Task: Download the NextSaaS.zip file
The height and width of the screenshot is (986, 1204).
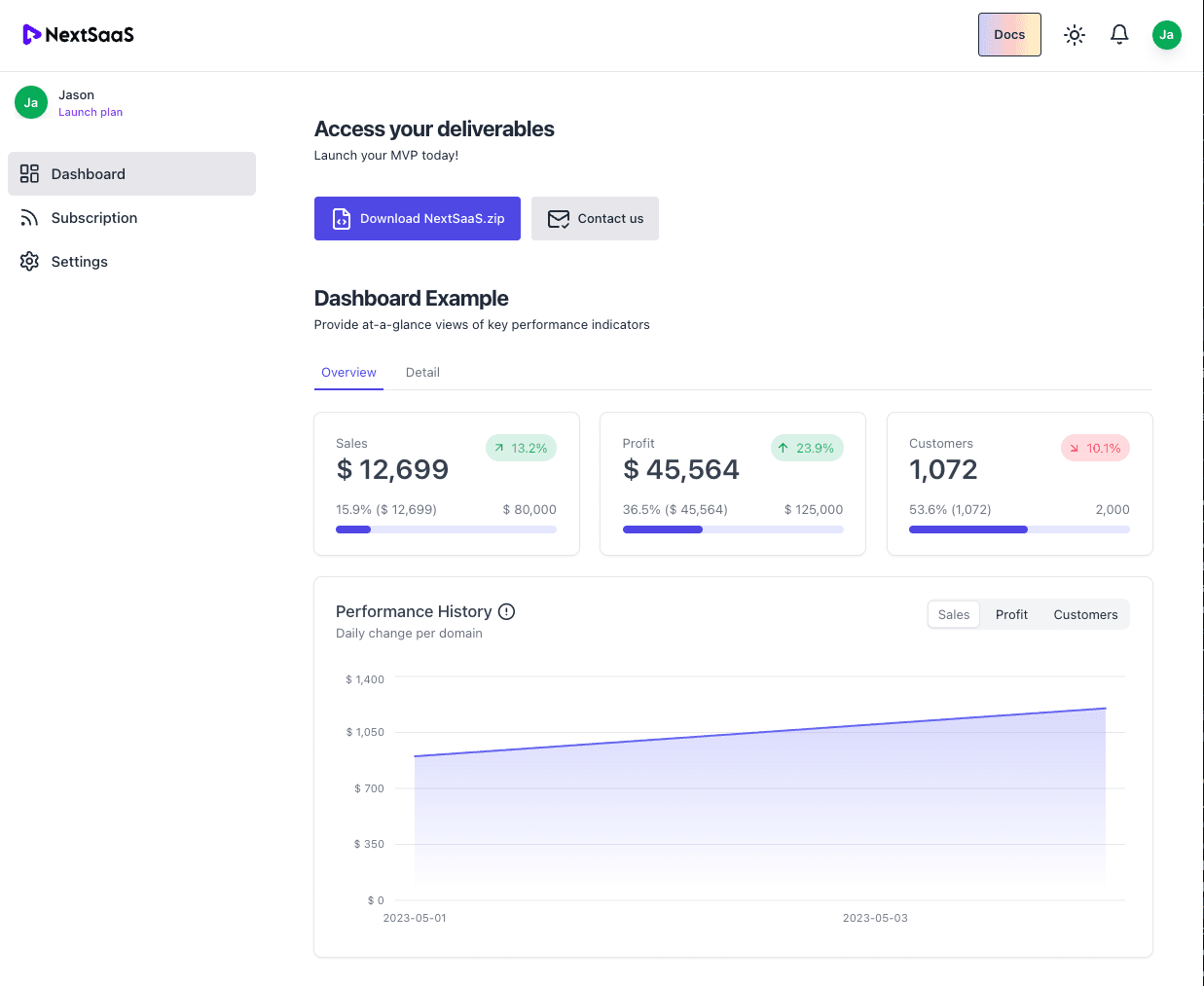Action: pyautogui.click(x=417, y=219)
